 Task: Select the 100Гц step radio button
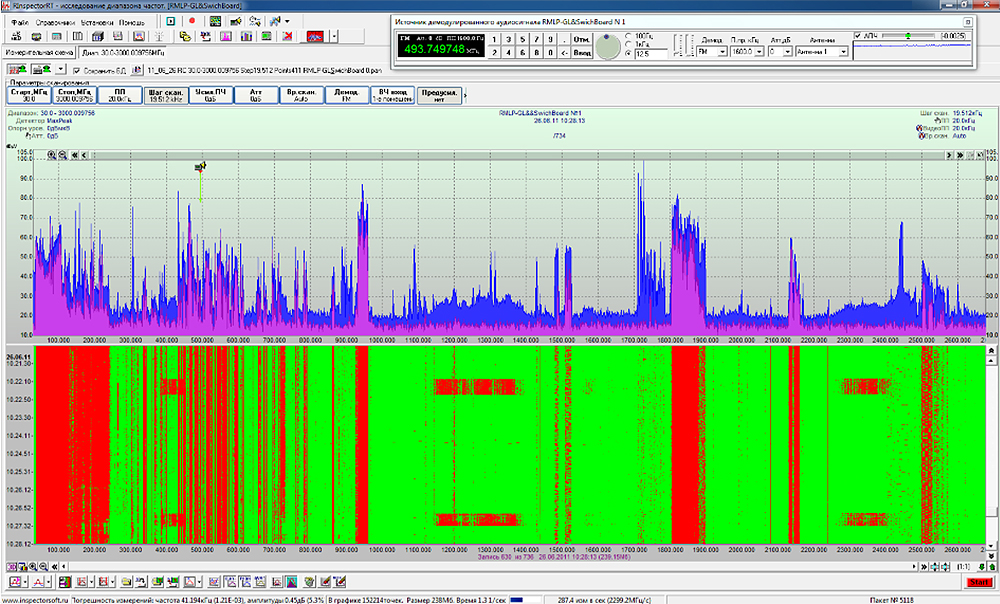coord(628,35)
